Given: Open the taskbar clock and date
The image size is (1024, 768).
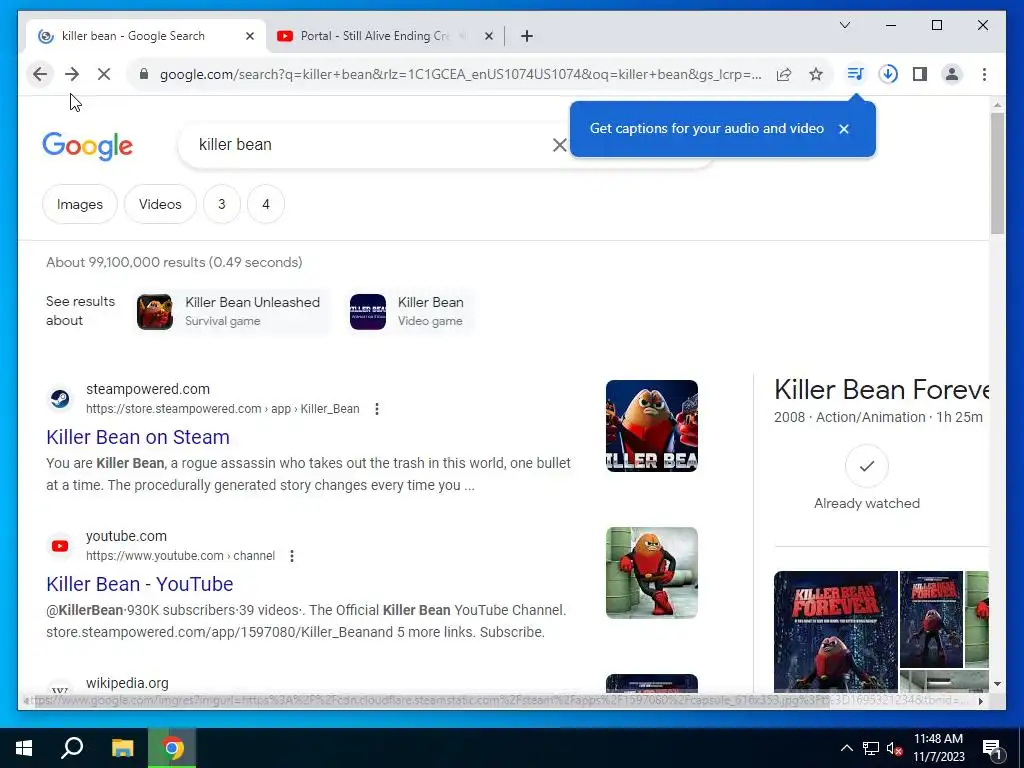Looking at the screenshot, I should pos(938,748).
